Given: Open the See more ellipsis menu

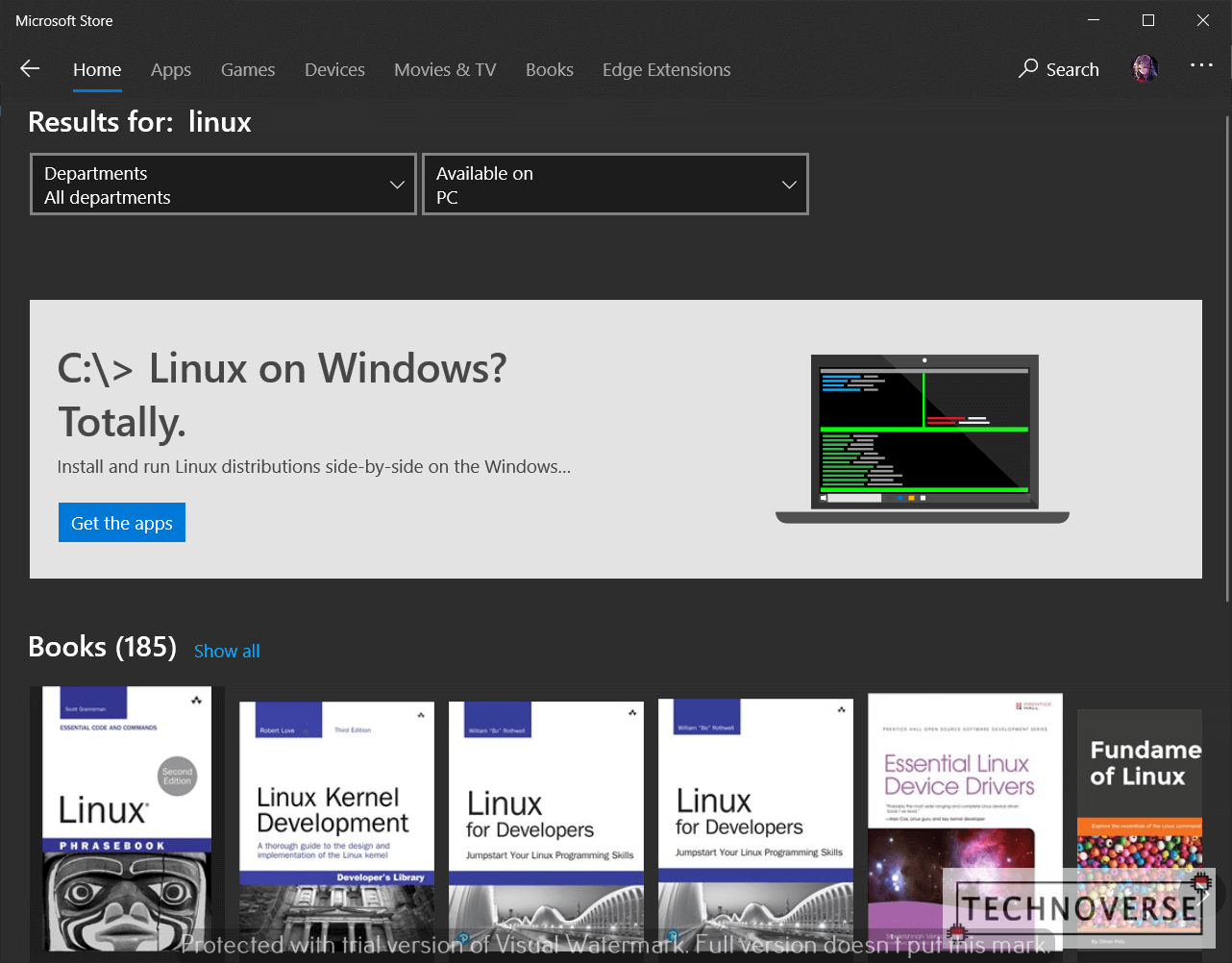Looking at the screenshot, I should click(1201, 65).
